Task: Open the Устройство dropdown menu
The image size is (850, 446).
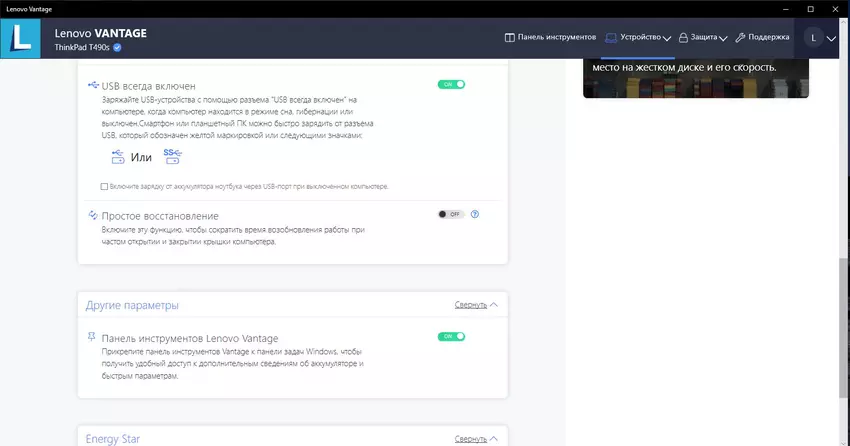Action: coord(638,38)
